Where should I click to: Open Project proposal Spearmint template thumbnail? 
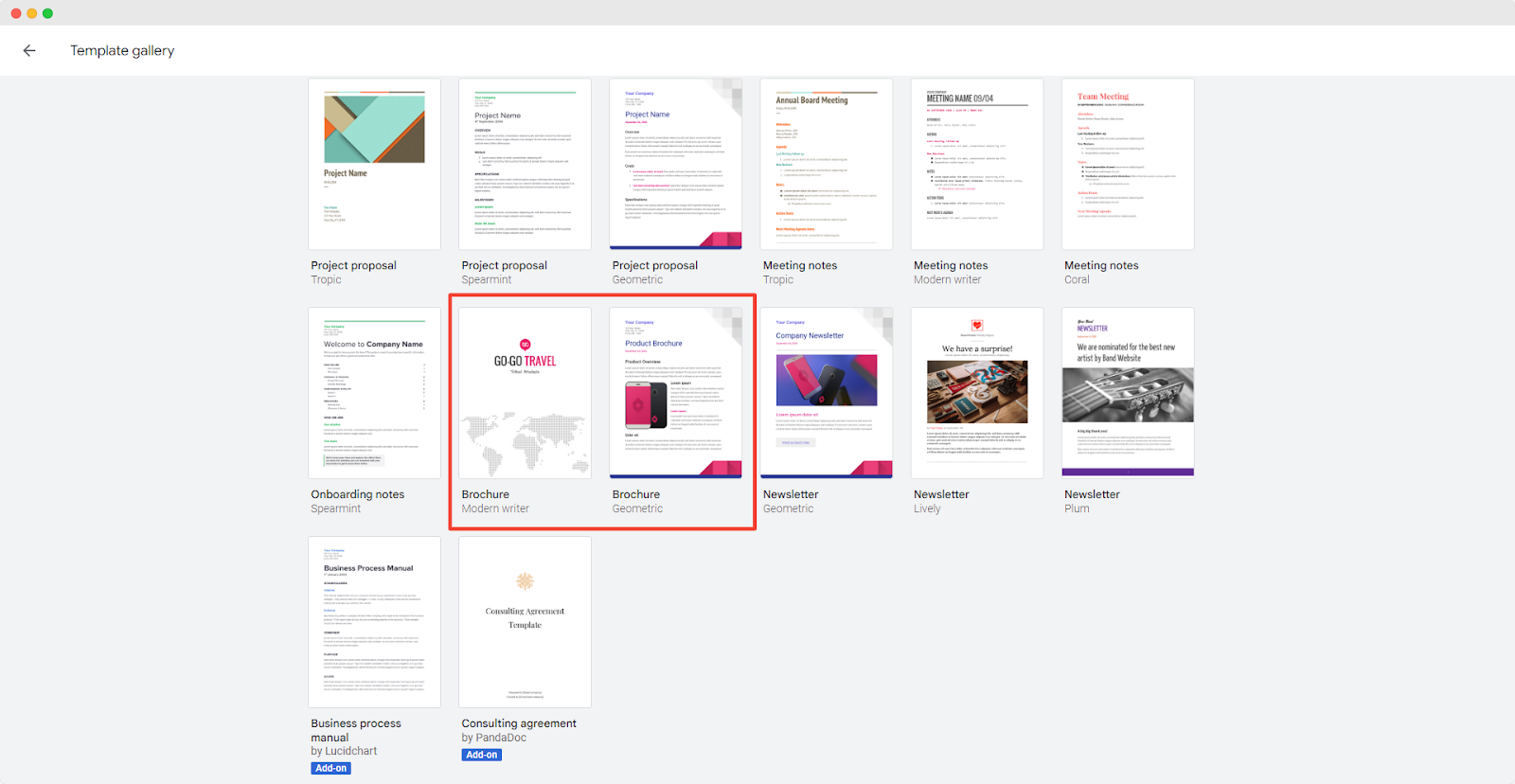coord(525,164)
